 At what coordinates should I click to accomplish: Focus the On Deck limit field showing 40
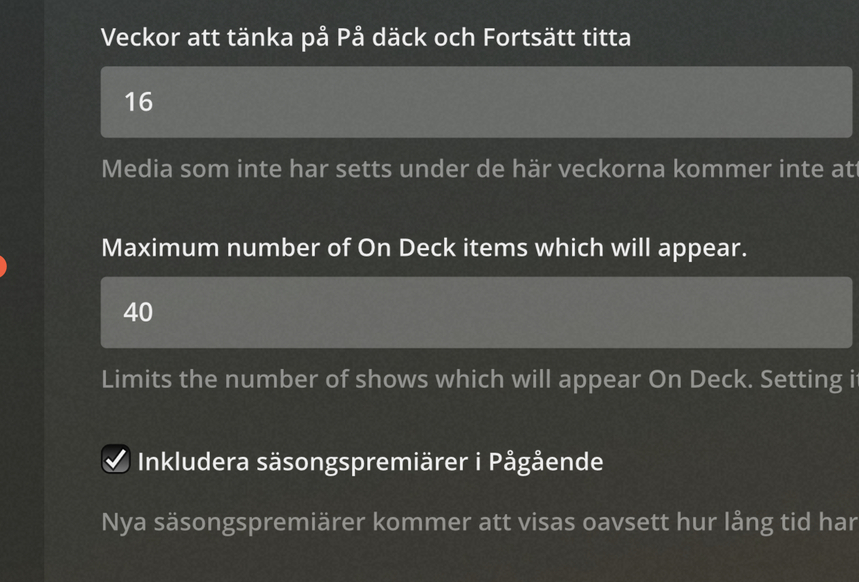pyautogui.click(x=476, y=312)
